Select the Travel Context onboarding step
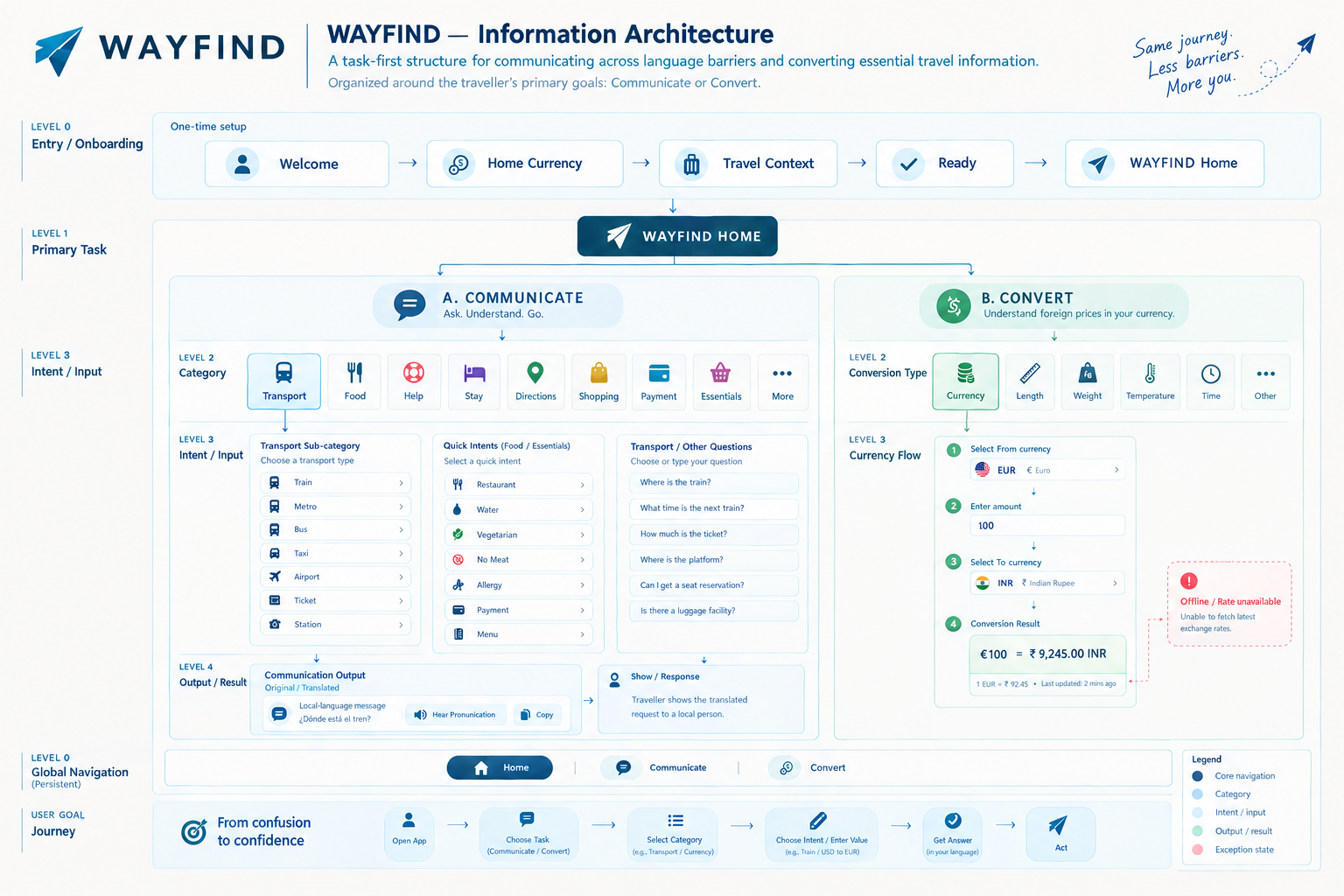 coord(748,164)
